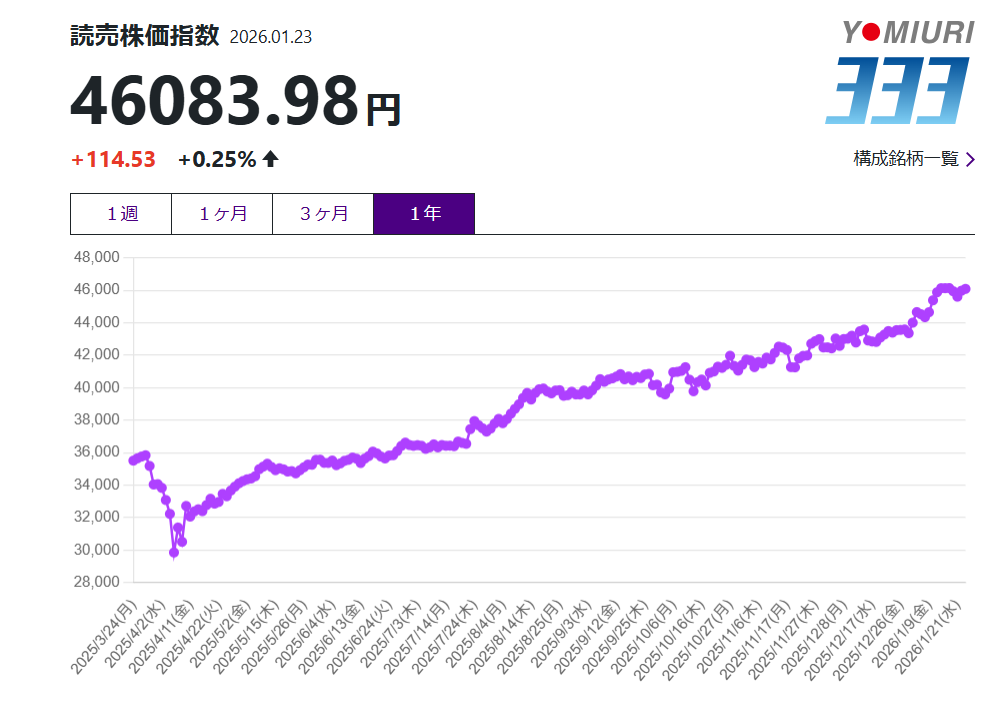Click the lowest data point in April 2025

point(174,552)
